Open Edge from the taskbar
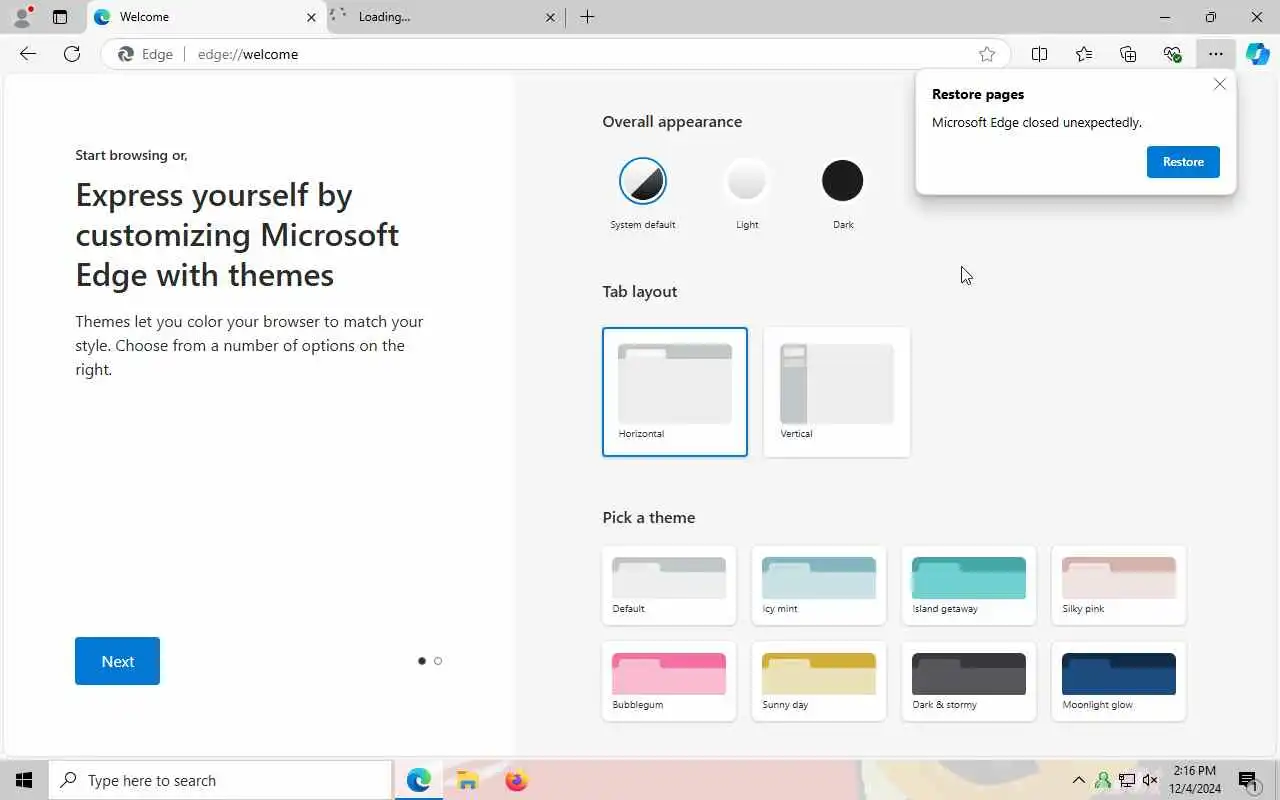1280x800 pixels. pyautogui.click(x=419, y=780)
